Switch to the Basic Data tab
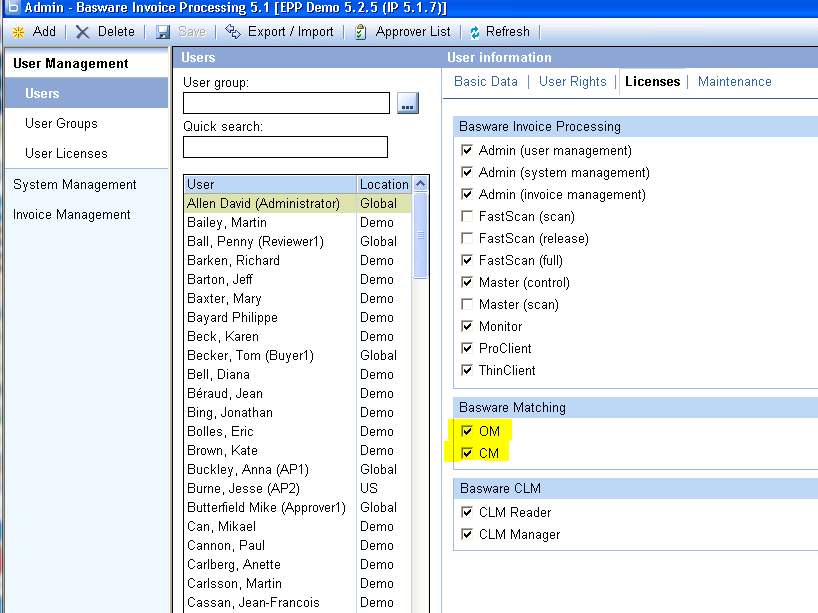Image resolution: width=818 pixels, height=613 pixels. [x=486, y=81]
